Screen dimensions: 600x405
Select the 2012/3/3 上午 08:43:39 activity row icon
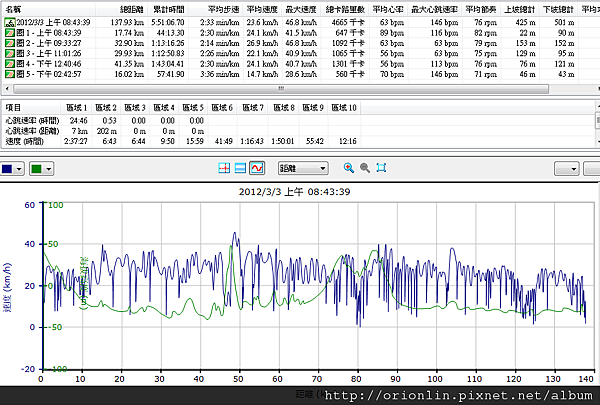tap(10, 23)
